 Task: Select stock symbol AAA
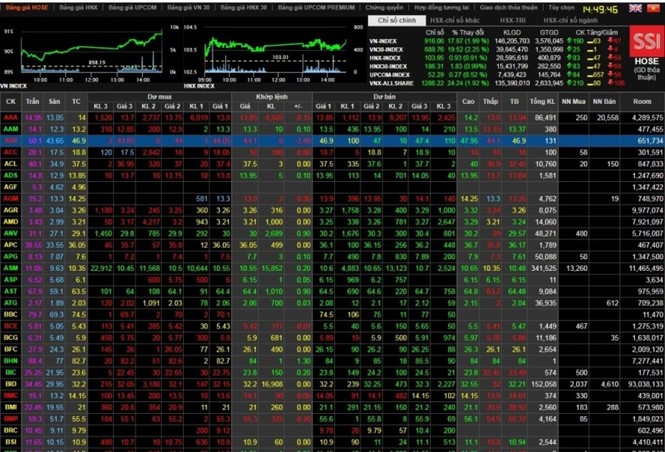tap(11, 117)
